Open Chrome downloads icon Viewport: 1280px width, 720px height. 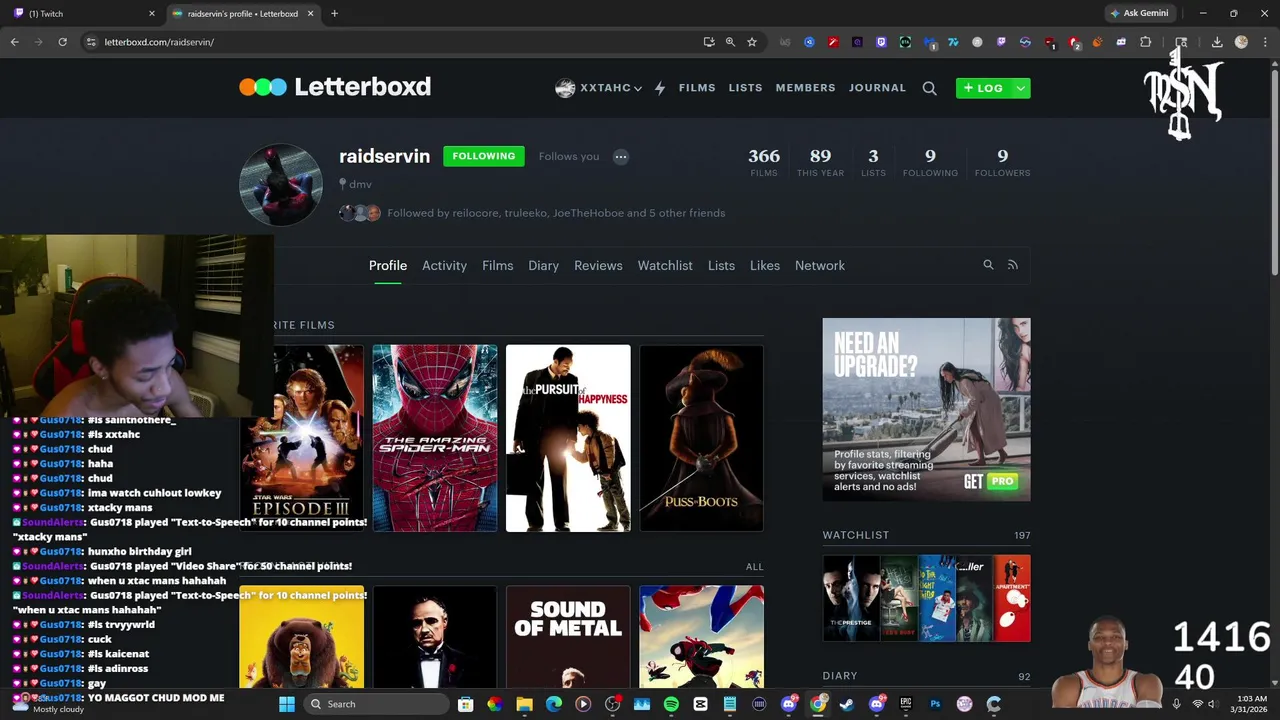(1217, 42)
